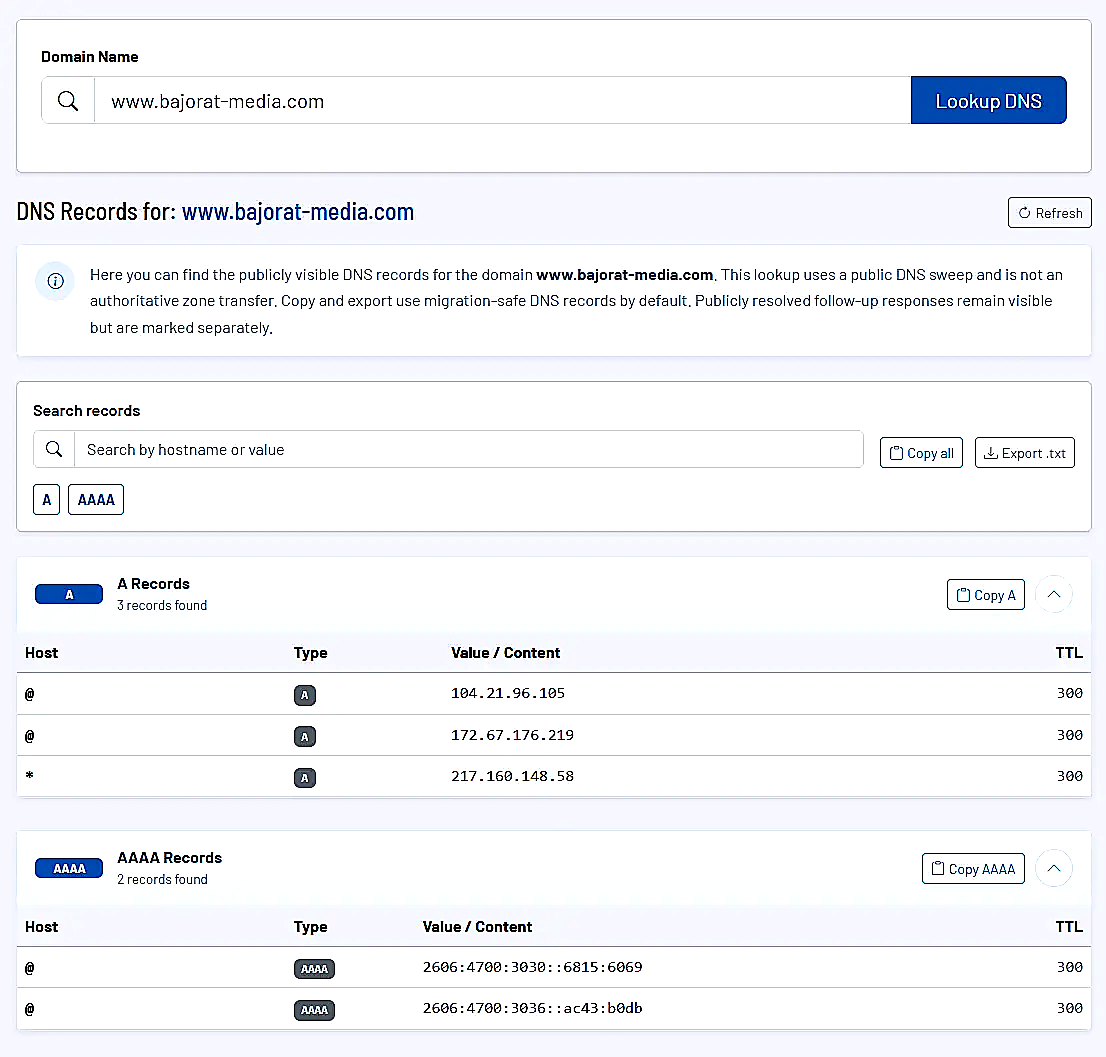The height and width of the screenshot is (1057, 1106).
Task: Click the TTL 300 of 104.21.96.105 row
Action: point(1069,693)
